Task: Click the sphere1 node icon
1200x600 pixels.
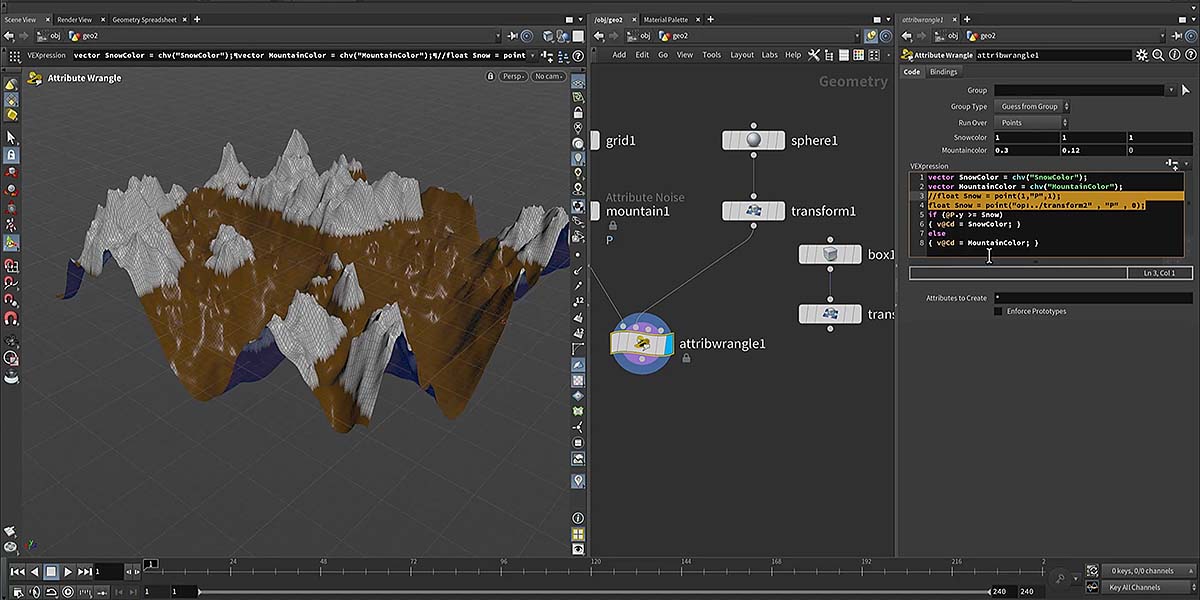Action: coord(753,140)
